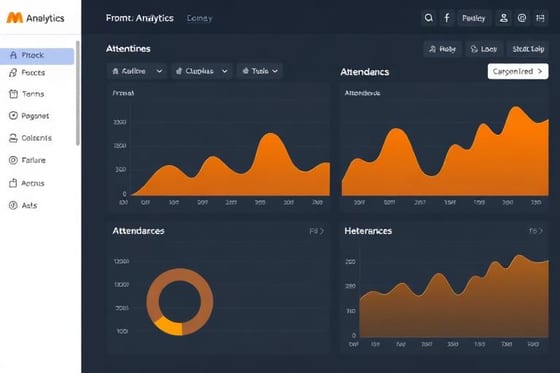Click the Reby button
Screen dimensions: 560x373
[x=442, y=49]
